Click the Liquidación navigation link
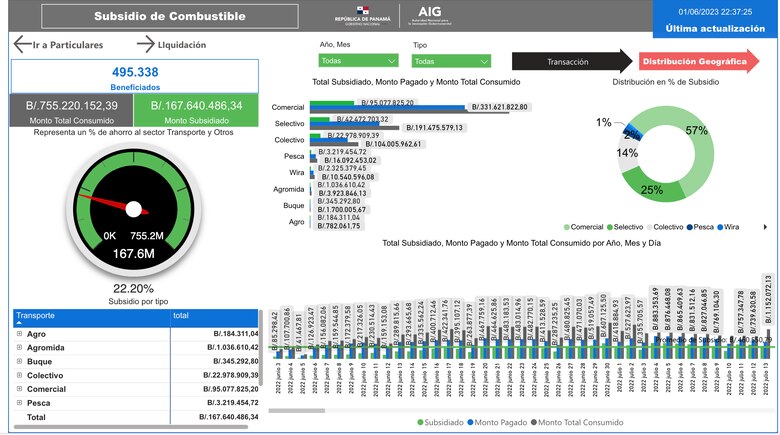 (x=181, y=45)
